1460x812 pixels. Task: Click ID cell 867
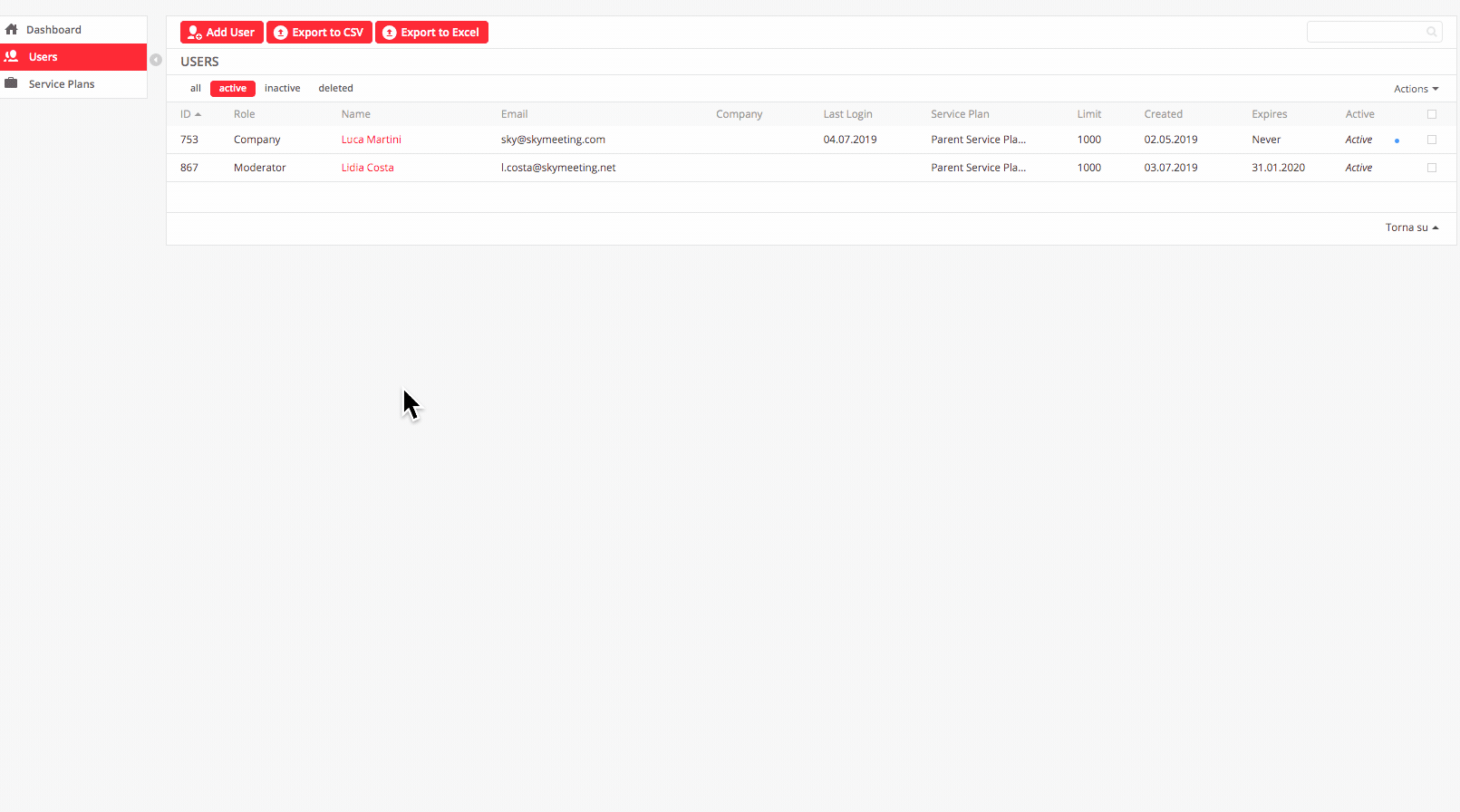(189, 168)
